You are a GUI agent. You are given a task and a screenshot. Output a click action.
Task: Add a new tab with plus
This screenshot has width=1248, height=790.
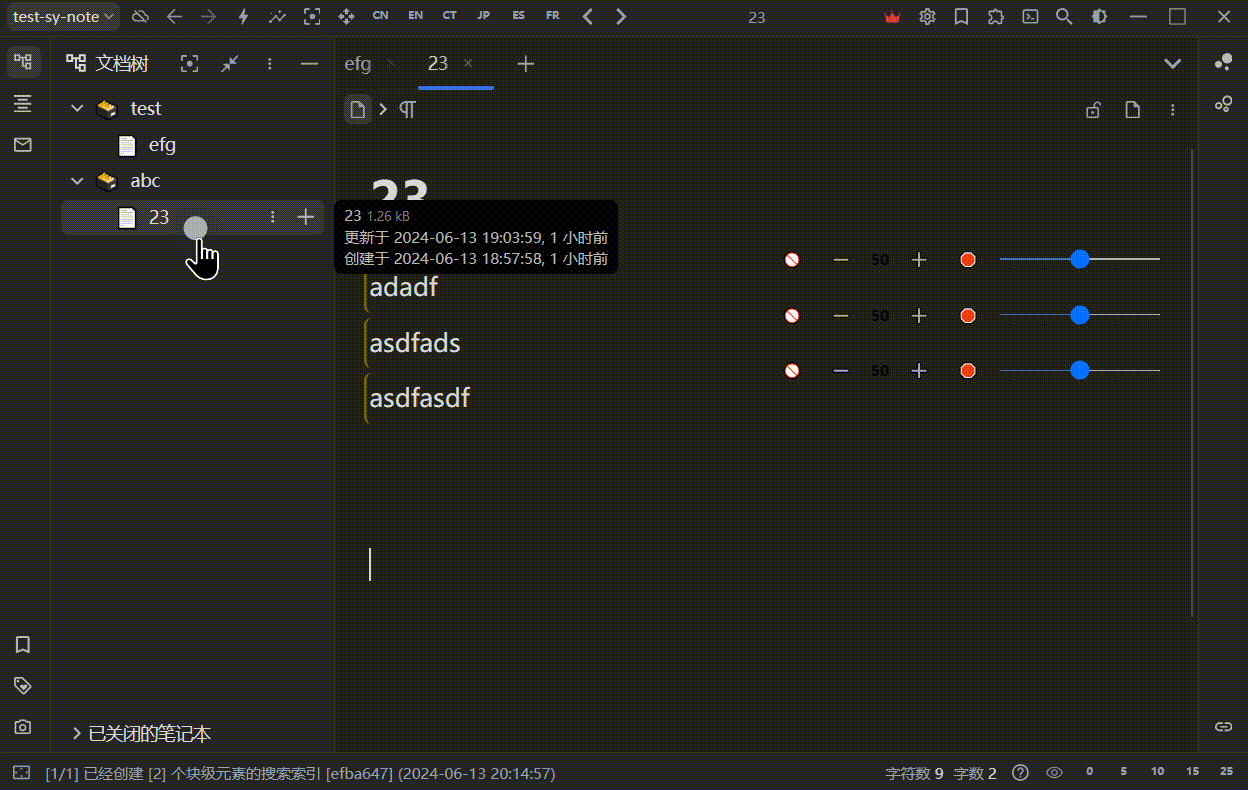526,64
